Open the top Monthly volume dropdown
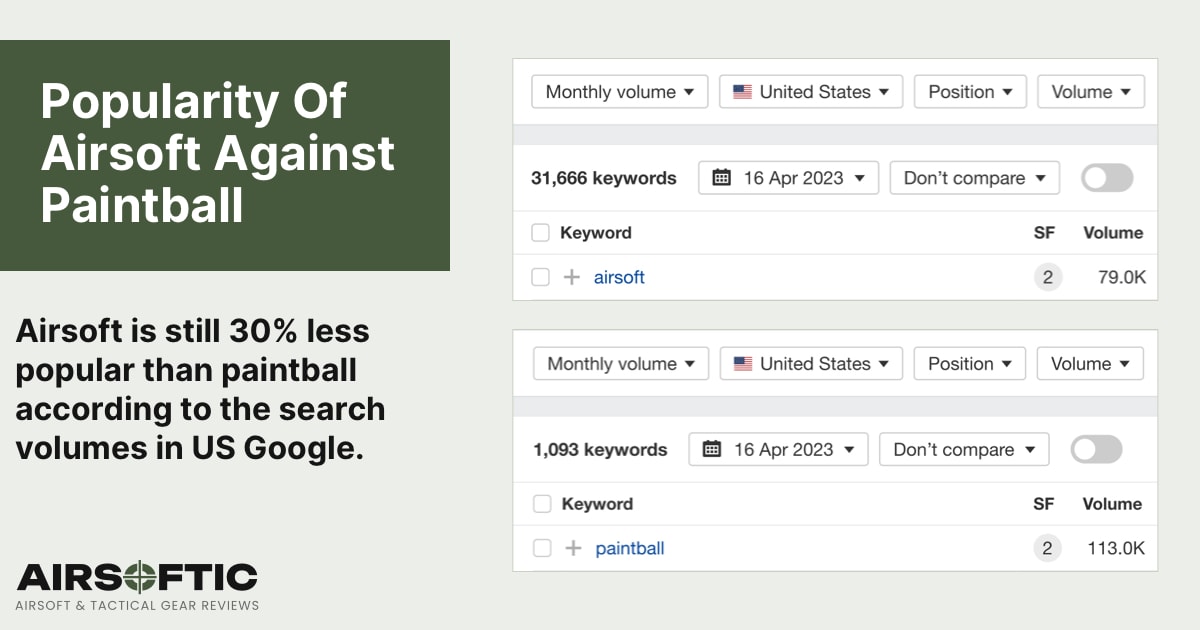This screenshot has height=630, width=1200. pyautogui.click(x=620, y=92)
